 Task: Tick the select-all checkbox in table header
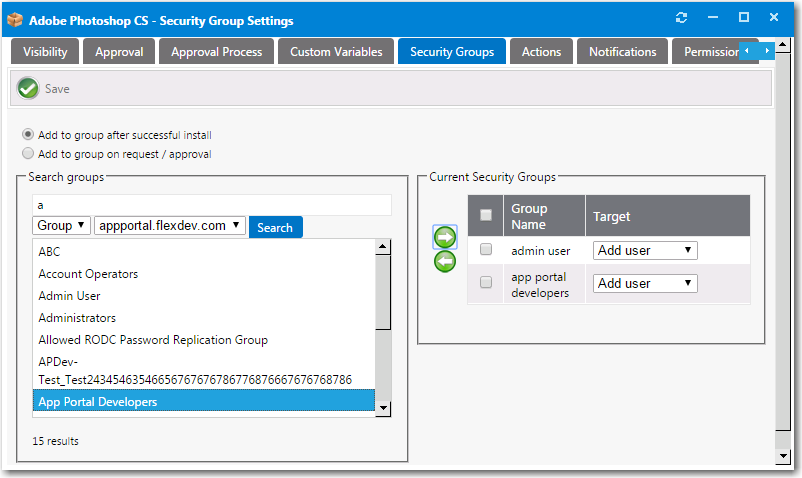pos(486,215)
